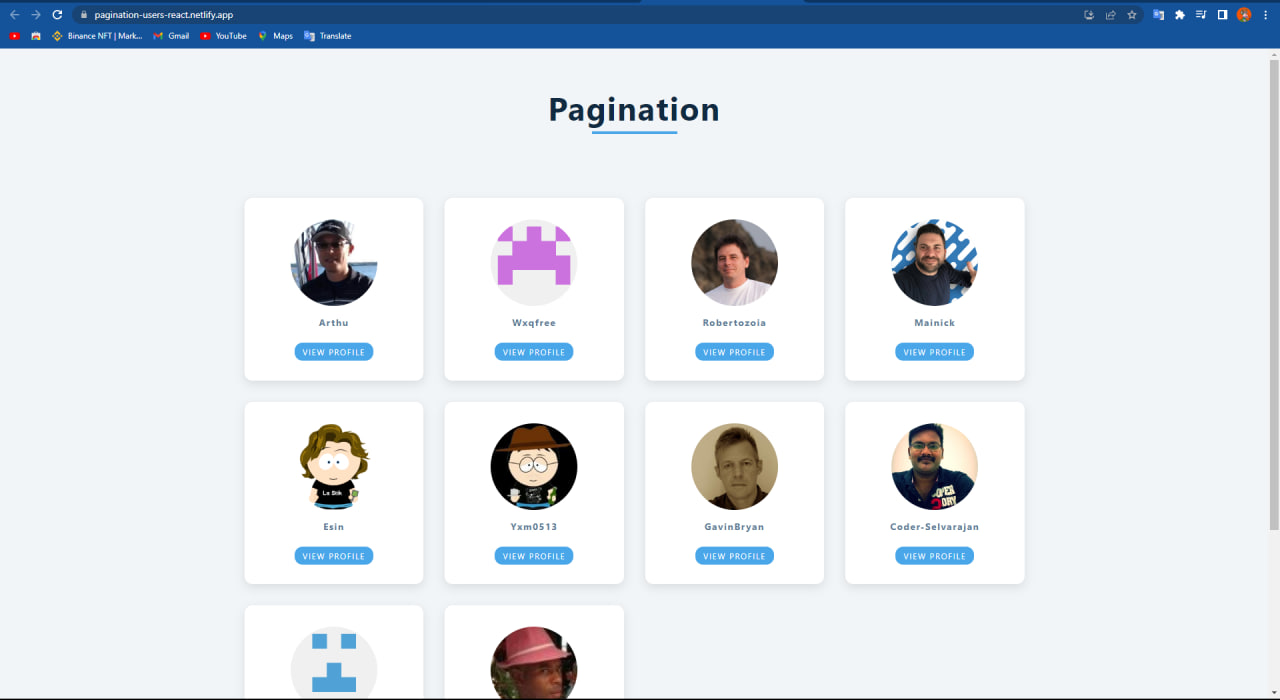Go forward to the next page
Screen dimensions: 1280x700
point(36,15)
